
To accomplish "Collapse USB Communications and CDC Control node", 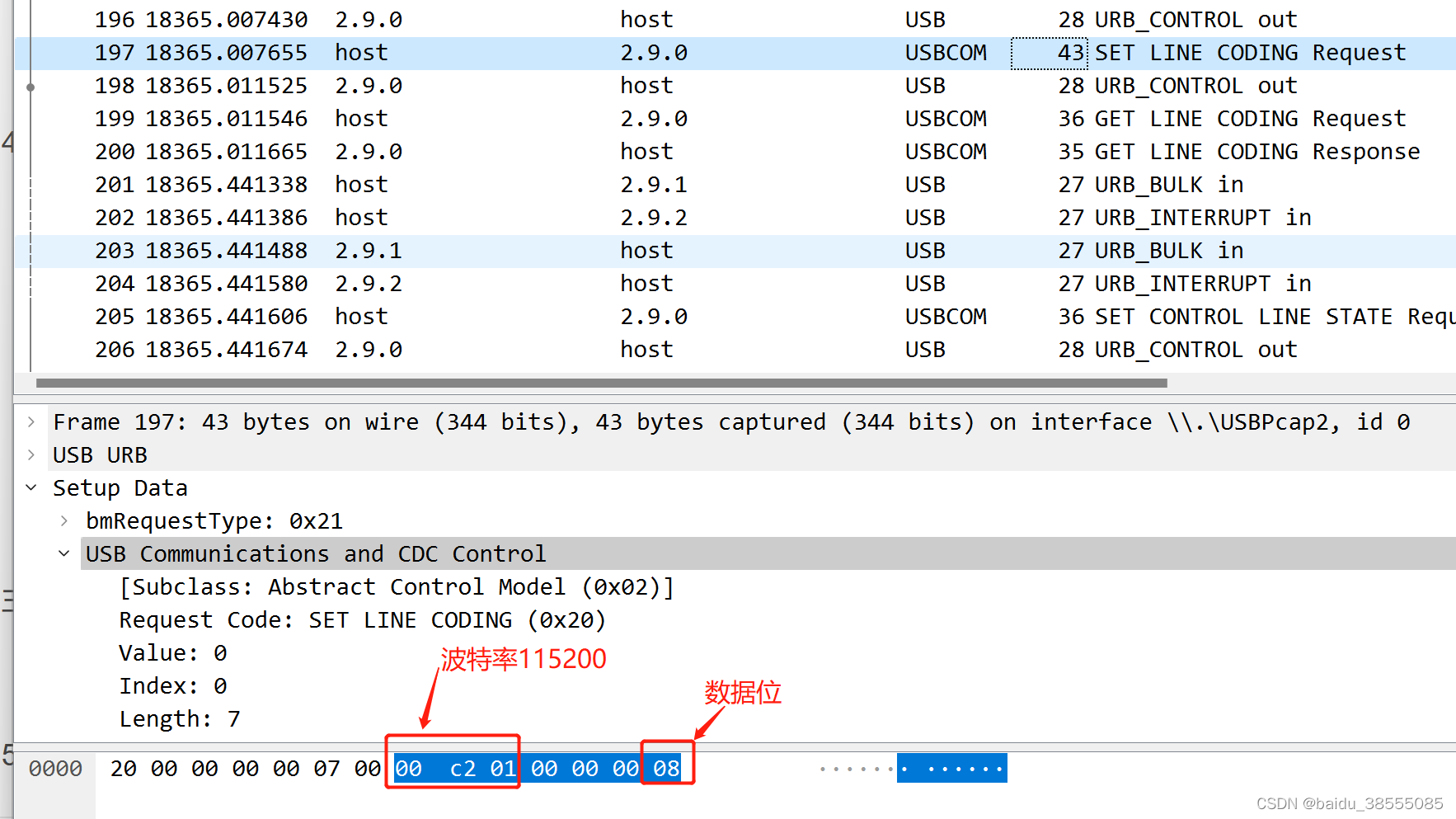I will pyautogui.click(x=63, y=553).
